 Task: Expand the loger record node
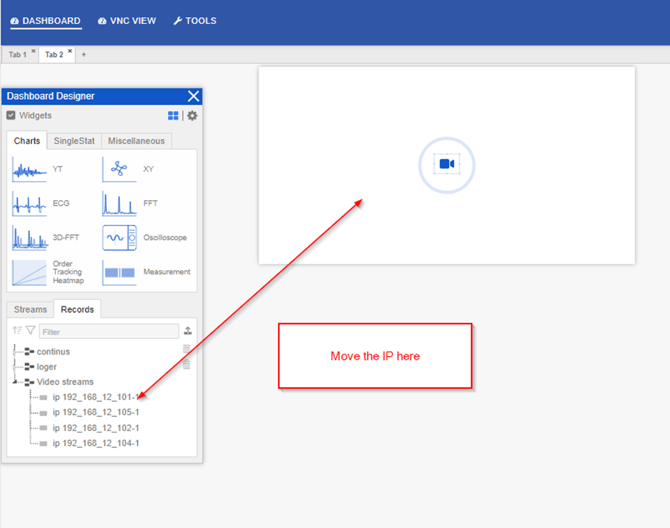(x=15, y=367)
